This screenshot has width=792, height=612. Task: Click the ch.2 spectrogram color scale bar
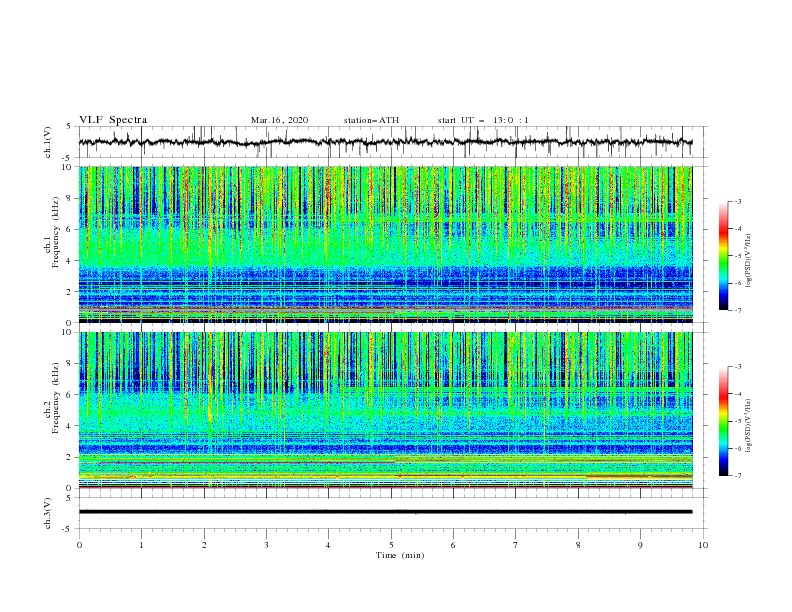(724, 421)
